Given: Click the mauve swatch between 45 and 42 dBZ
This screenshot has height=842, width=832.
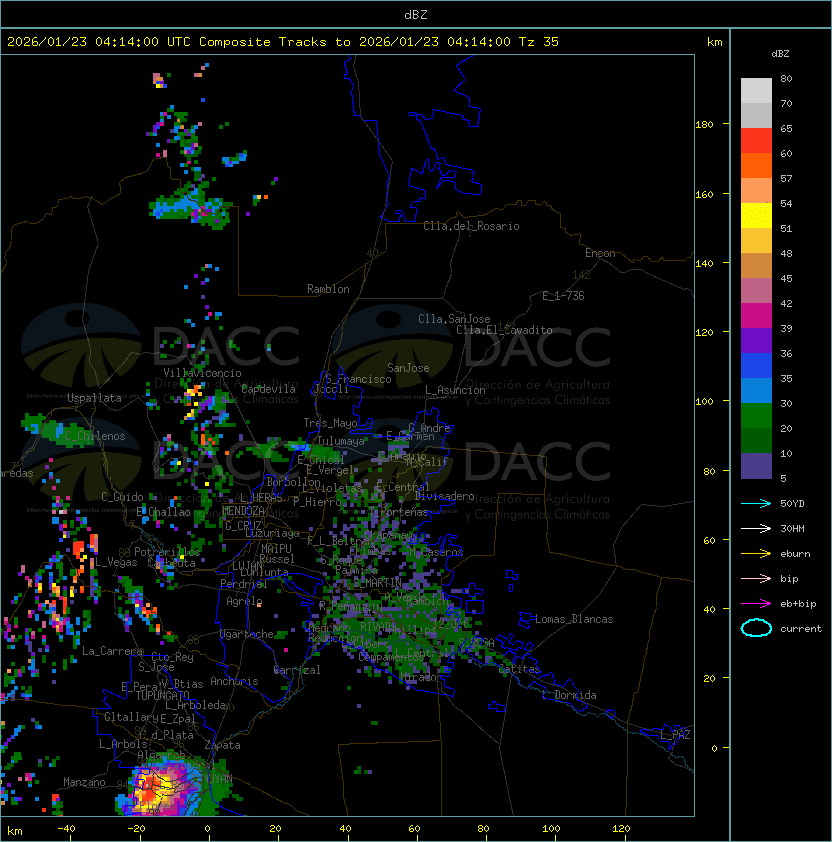Looking at the screenshot, I should coord(756,291).
